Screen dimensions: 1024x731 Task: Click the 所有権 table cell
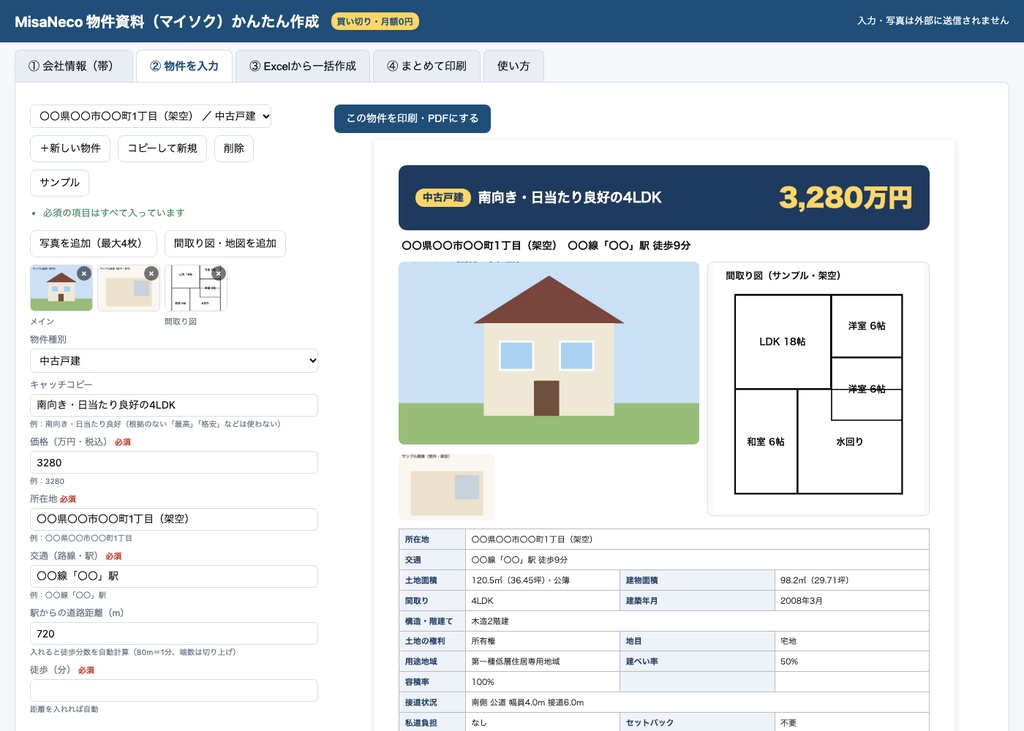tap(542, 642)
